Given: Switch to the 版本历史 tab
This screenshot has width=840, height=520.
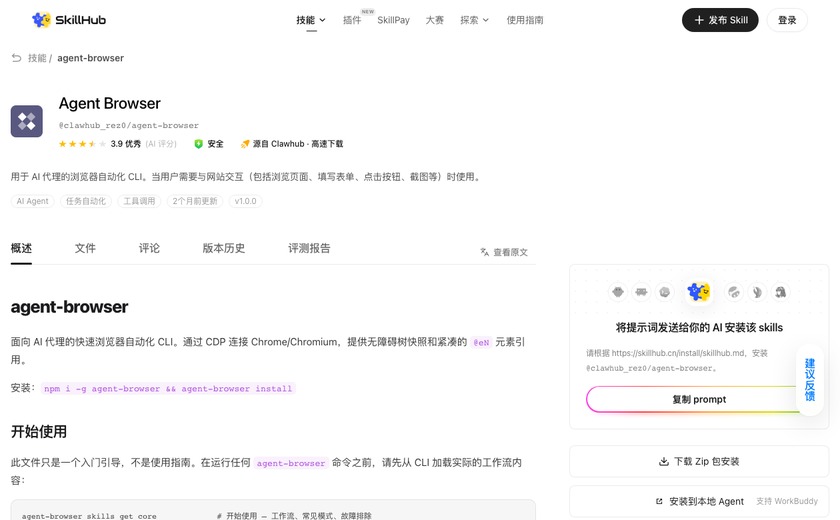Looking at the screenshot, I should coord(223,248).
